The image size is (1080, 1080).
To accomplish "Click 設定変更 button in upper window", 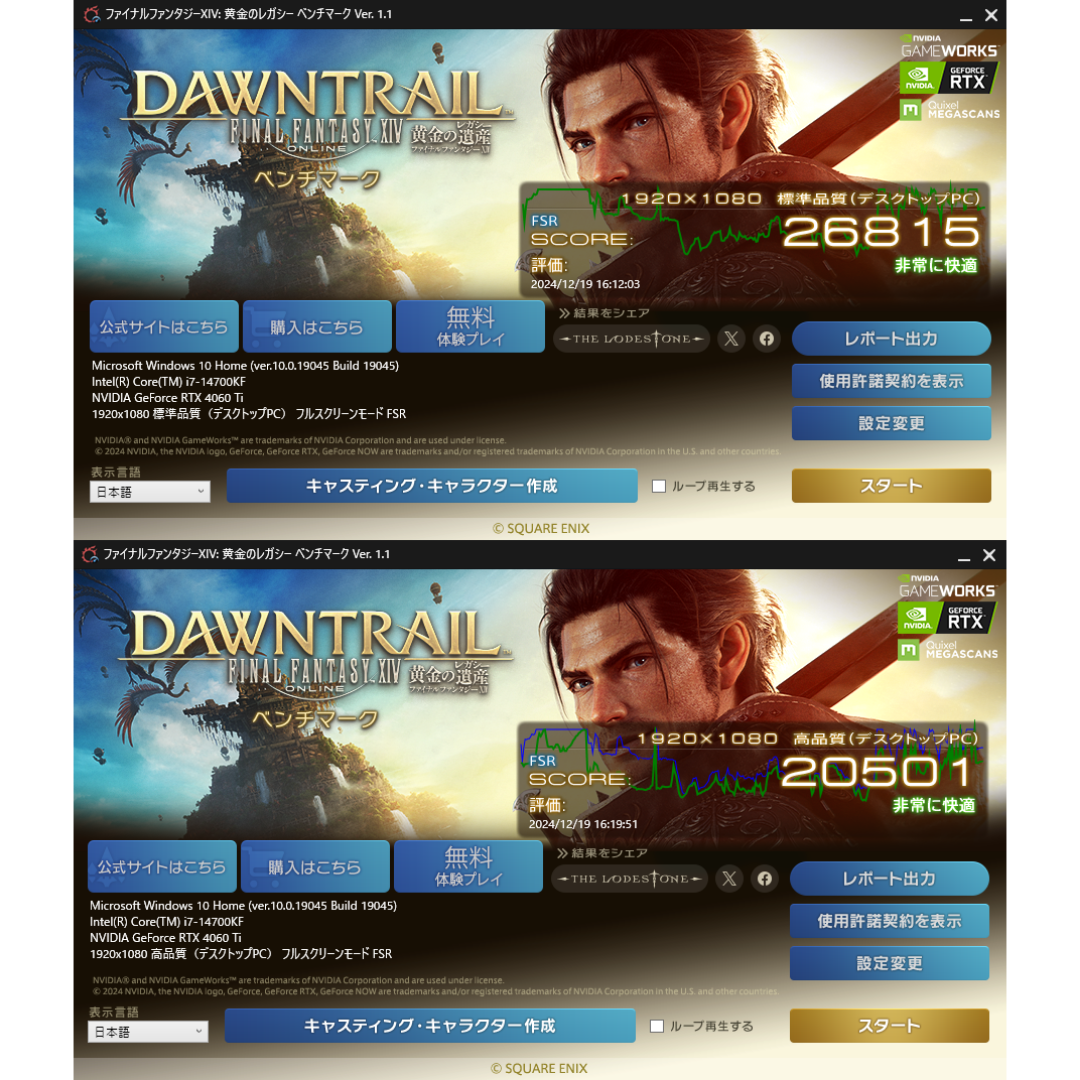I will tap(891, 424).
